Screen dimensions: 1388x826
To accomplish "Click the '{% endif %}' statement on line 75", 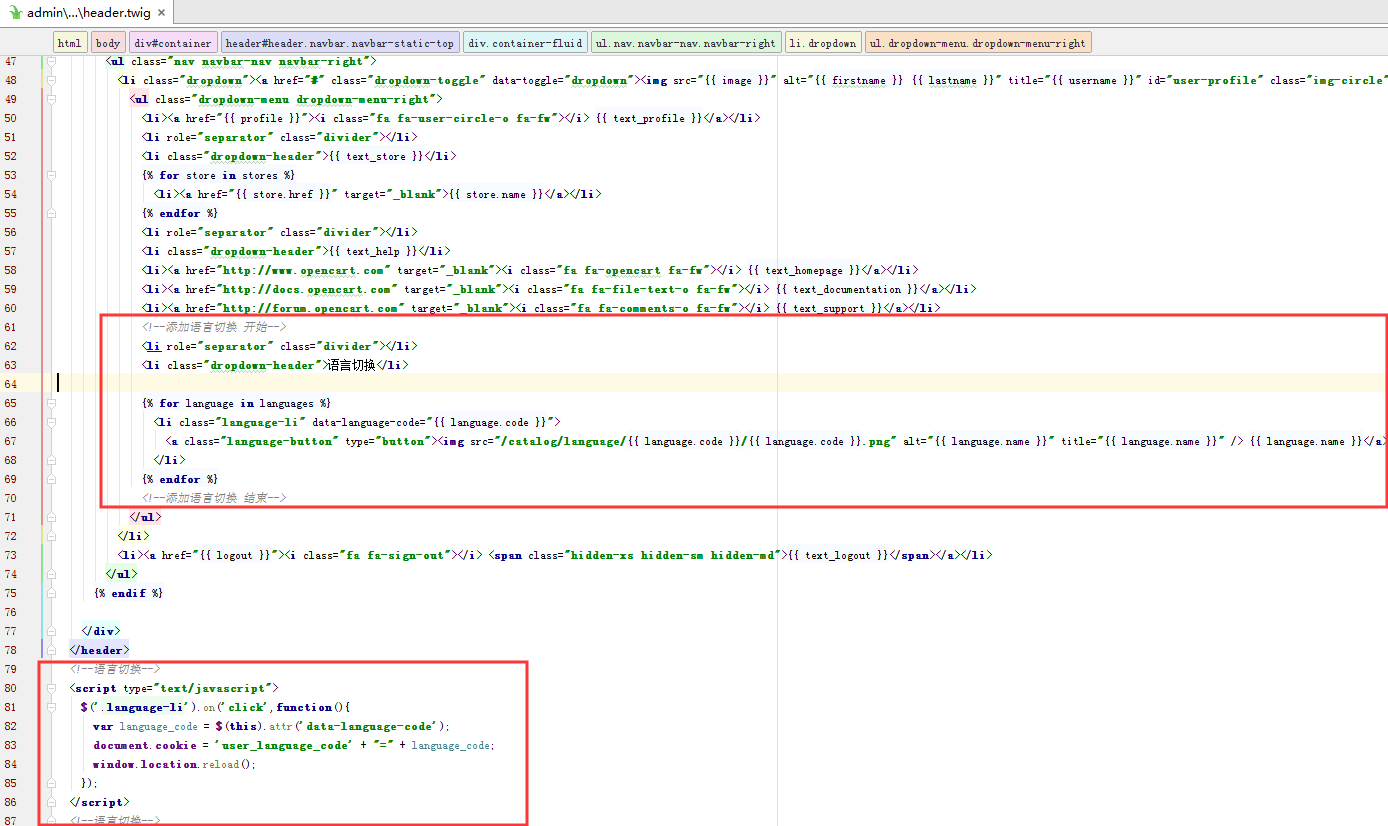I will tap(128, 593).
